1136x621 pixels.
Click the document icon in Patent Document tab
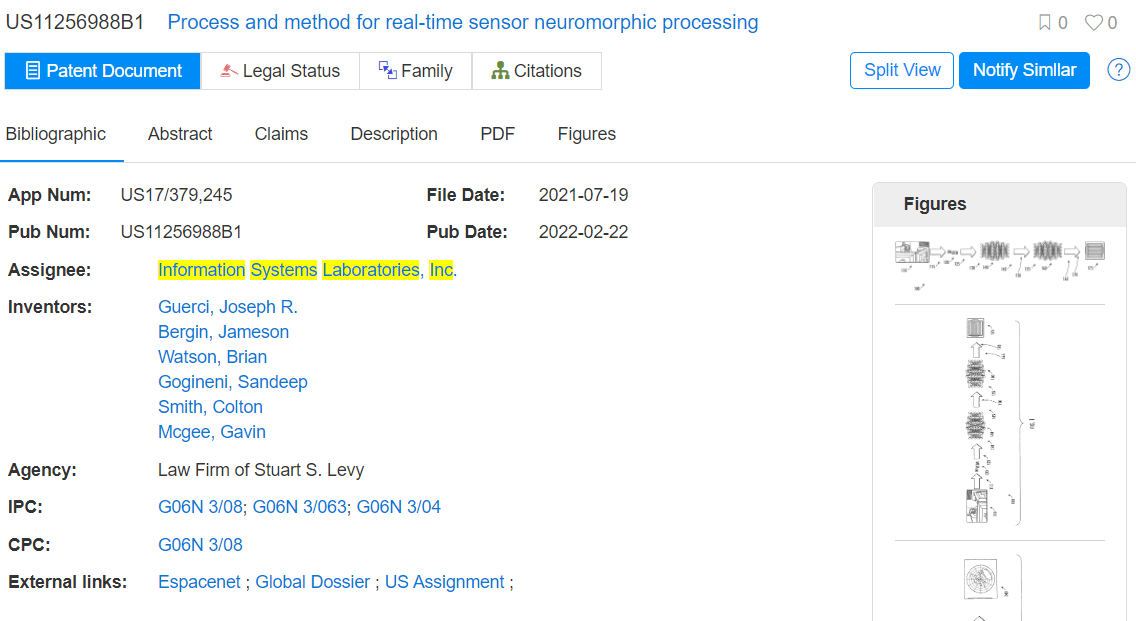pyautogui.click(x=33, y=70)
